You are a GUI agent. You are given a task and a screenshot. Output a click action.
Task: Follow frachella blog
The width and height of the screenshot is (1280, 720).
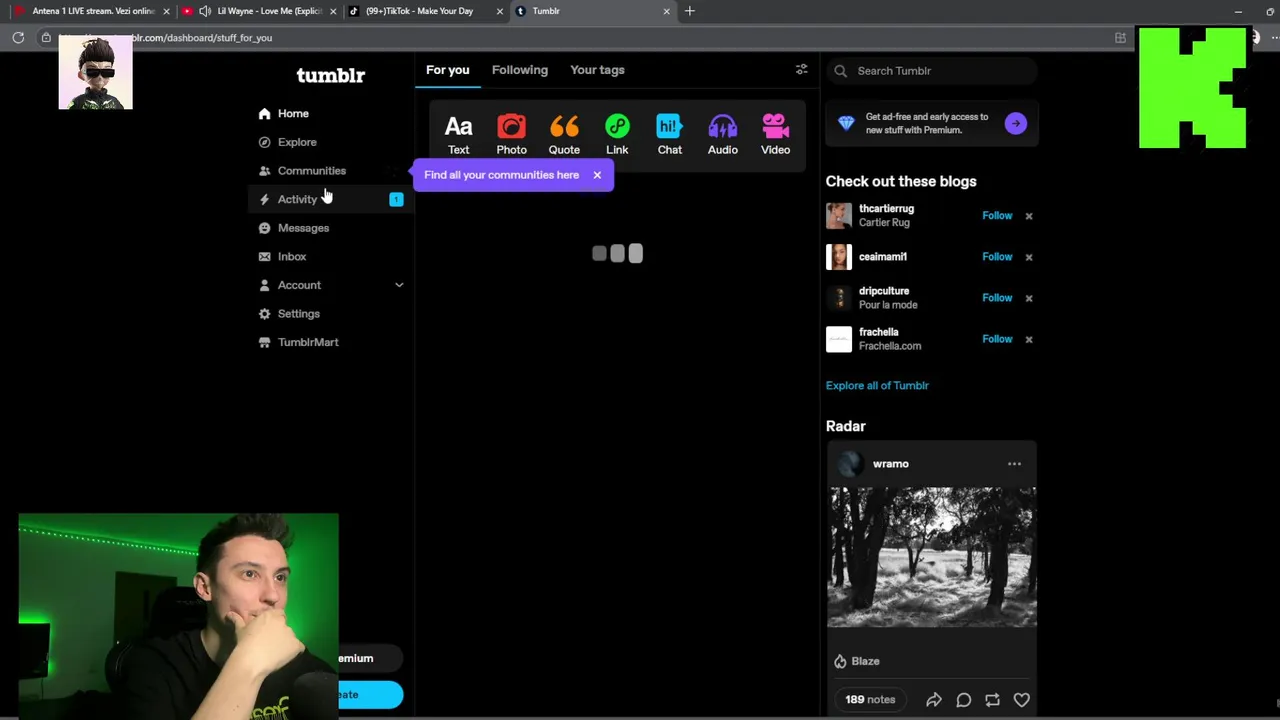click(997, 339)
